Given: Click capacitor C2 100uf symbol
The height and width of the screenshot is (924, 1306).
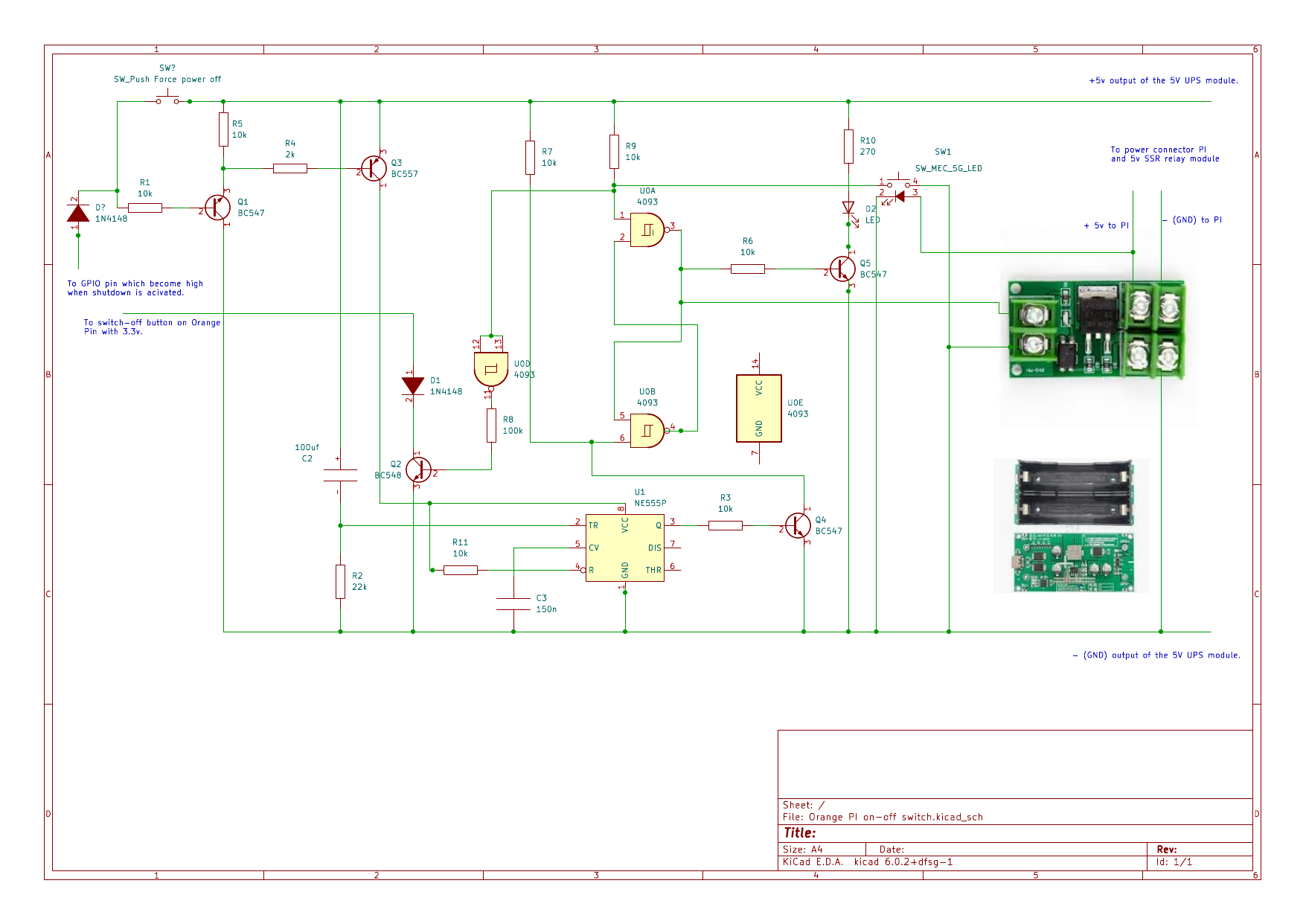Looking at the screenshot, I should 340,475.
